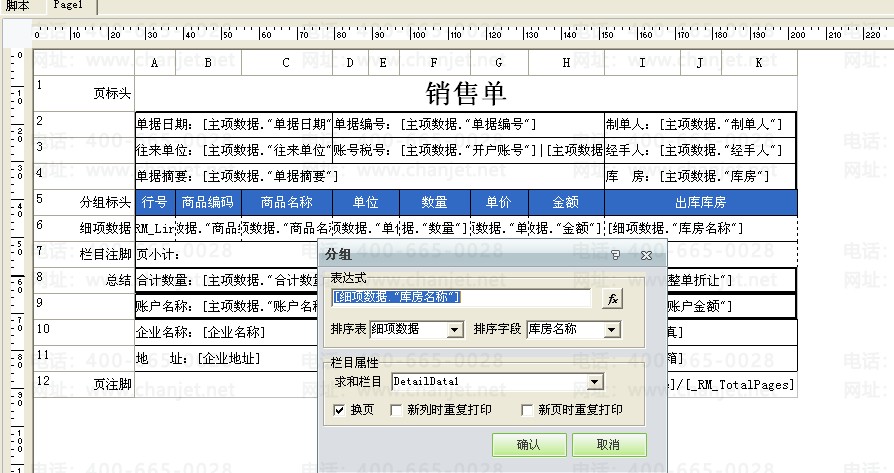The width and height of the screenshot is (894, 473).
Task: Click the help icon in 分组 dialog title bar
Action: [617, 255]
